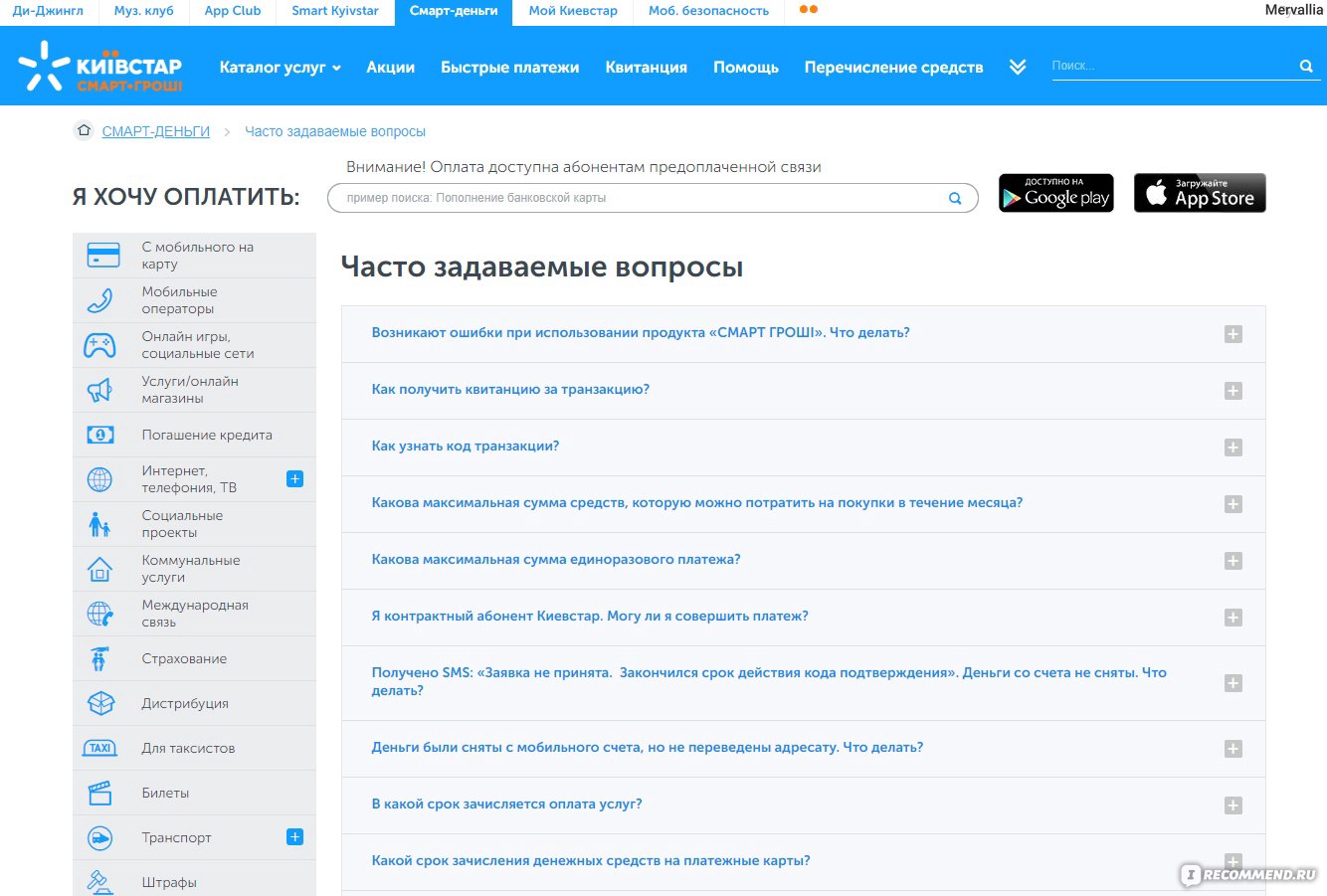Screen dimensions: 1327x896
Task: Open Быстрые платежи in navigation
Action: (x=510, y=67)
